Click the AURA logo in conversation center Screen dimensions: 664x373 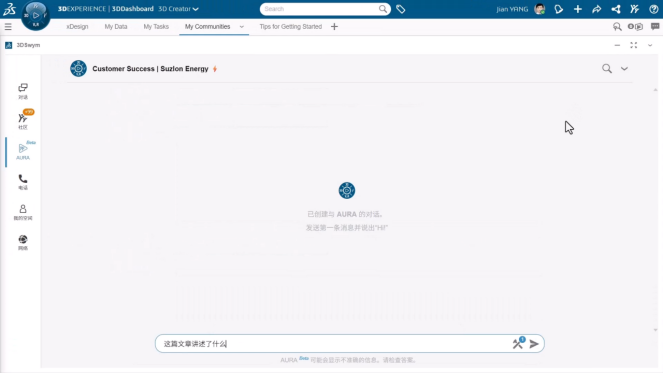(x=347, y=191)
